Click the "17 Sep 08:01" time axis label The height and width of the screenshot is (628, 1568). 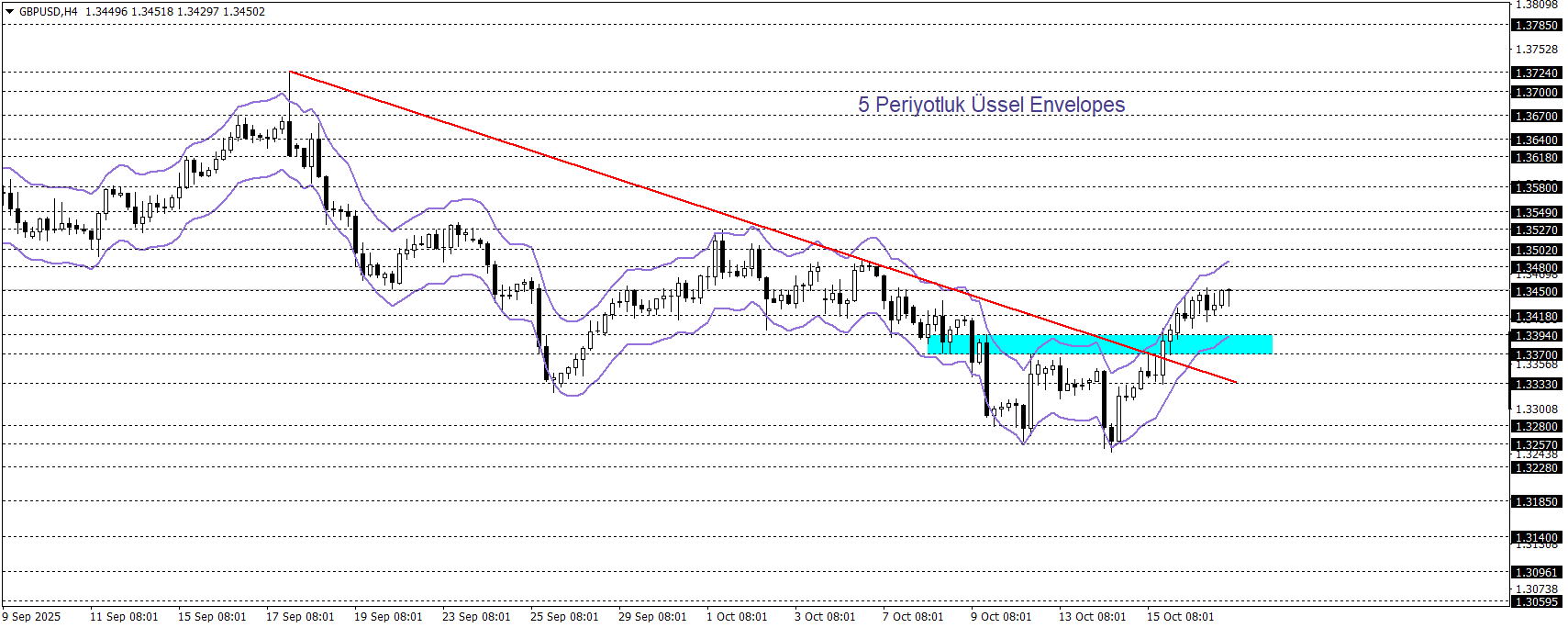coord(300,617)
